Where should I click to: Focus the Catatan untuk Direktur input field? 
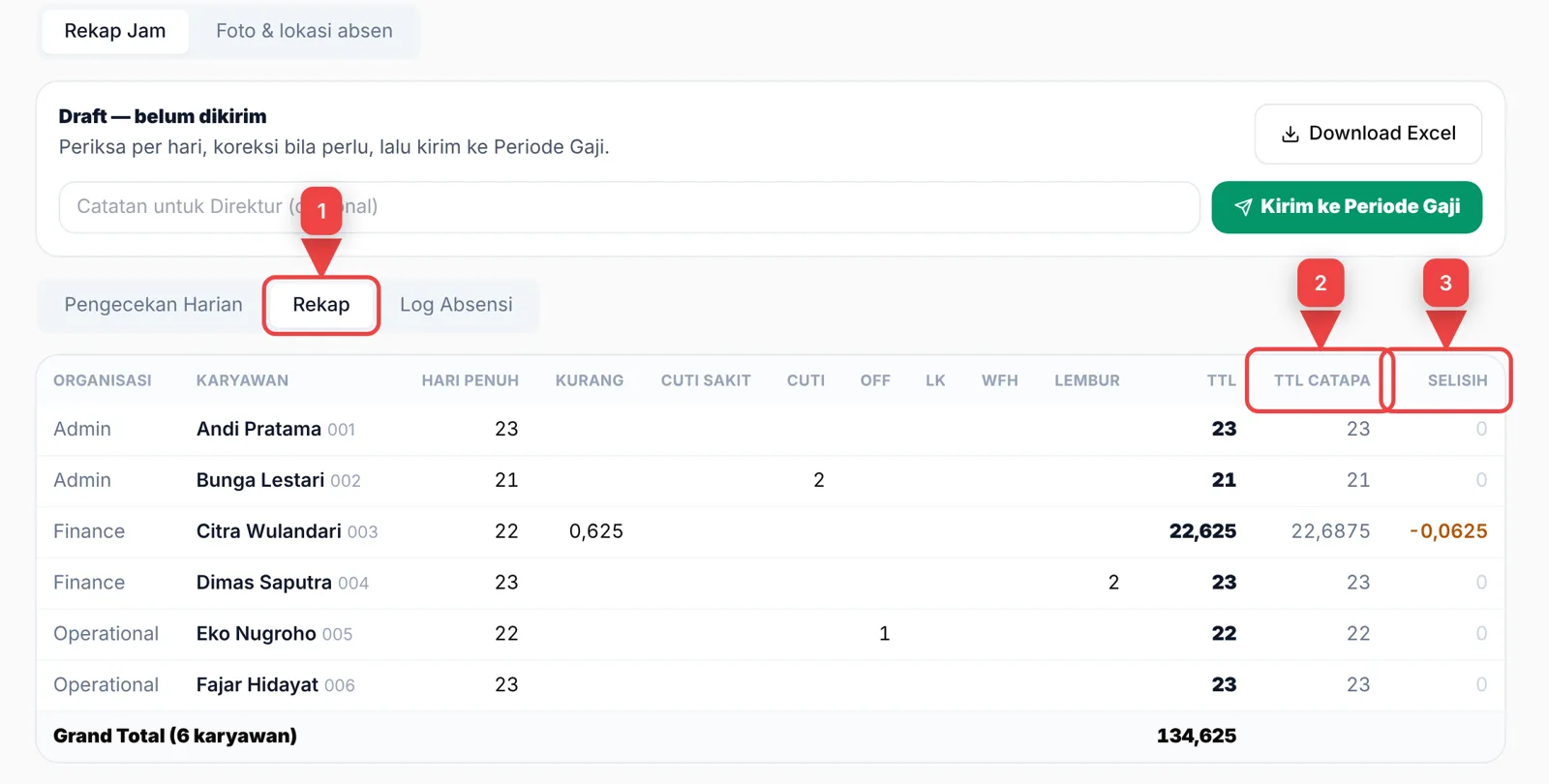point(629,207)
